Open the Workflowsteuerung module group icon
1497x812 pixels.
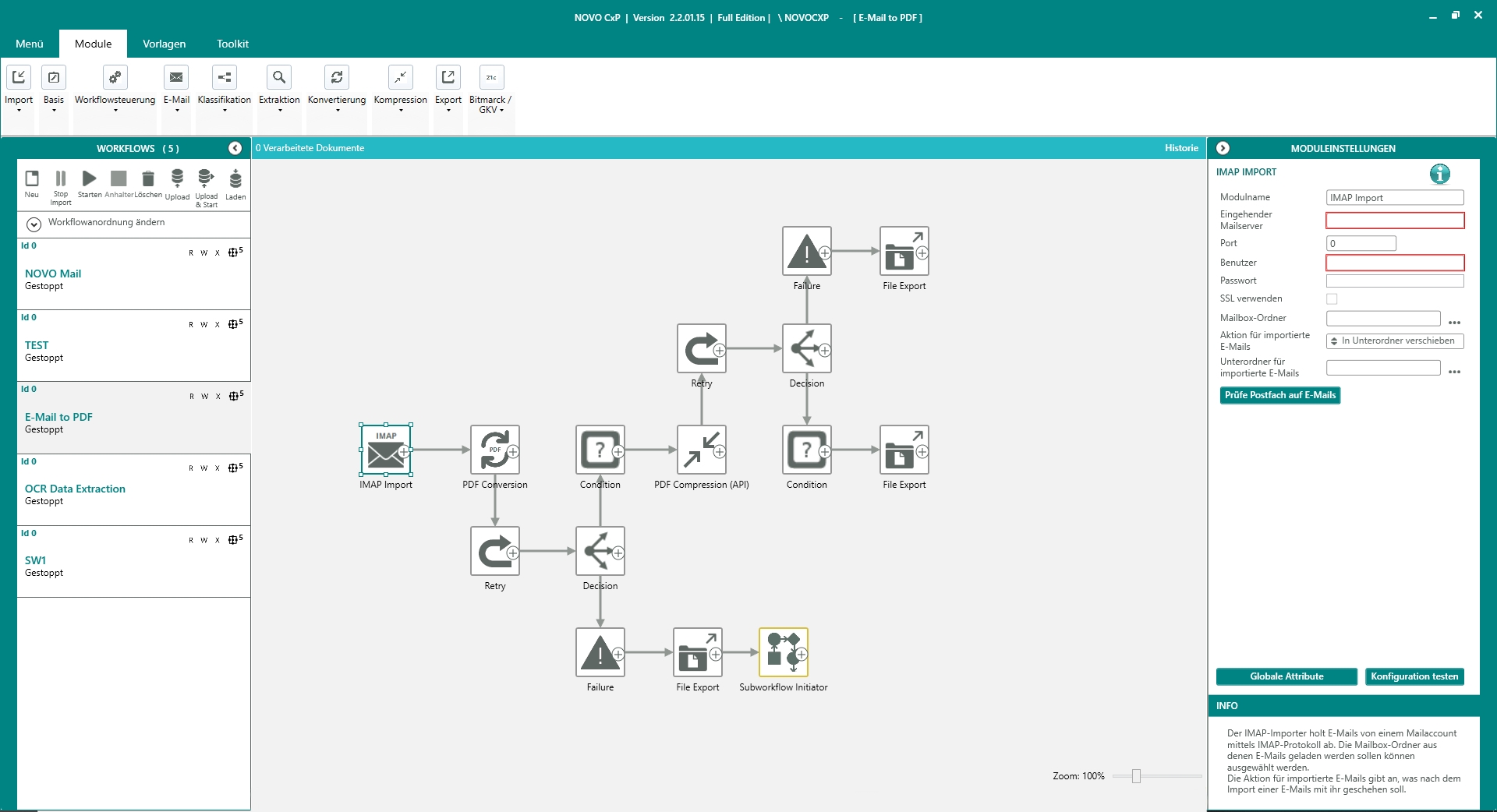(115, 77)
